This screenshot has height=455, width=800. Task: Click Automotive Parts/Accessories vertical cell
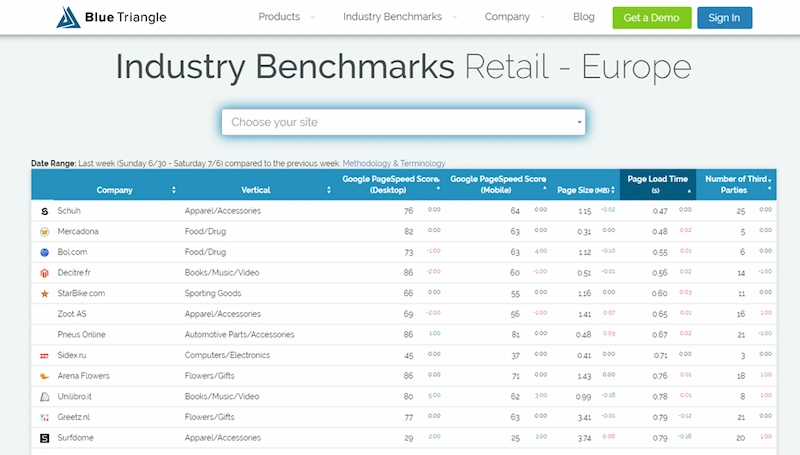239,335
